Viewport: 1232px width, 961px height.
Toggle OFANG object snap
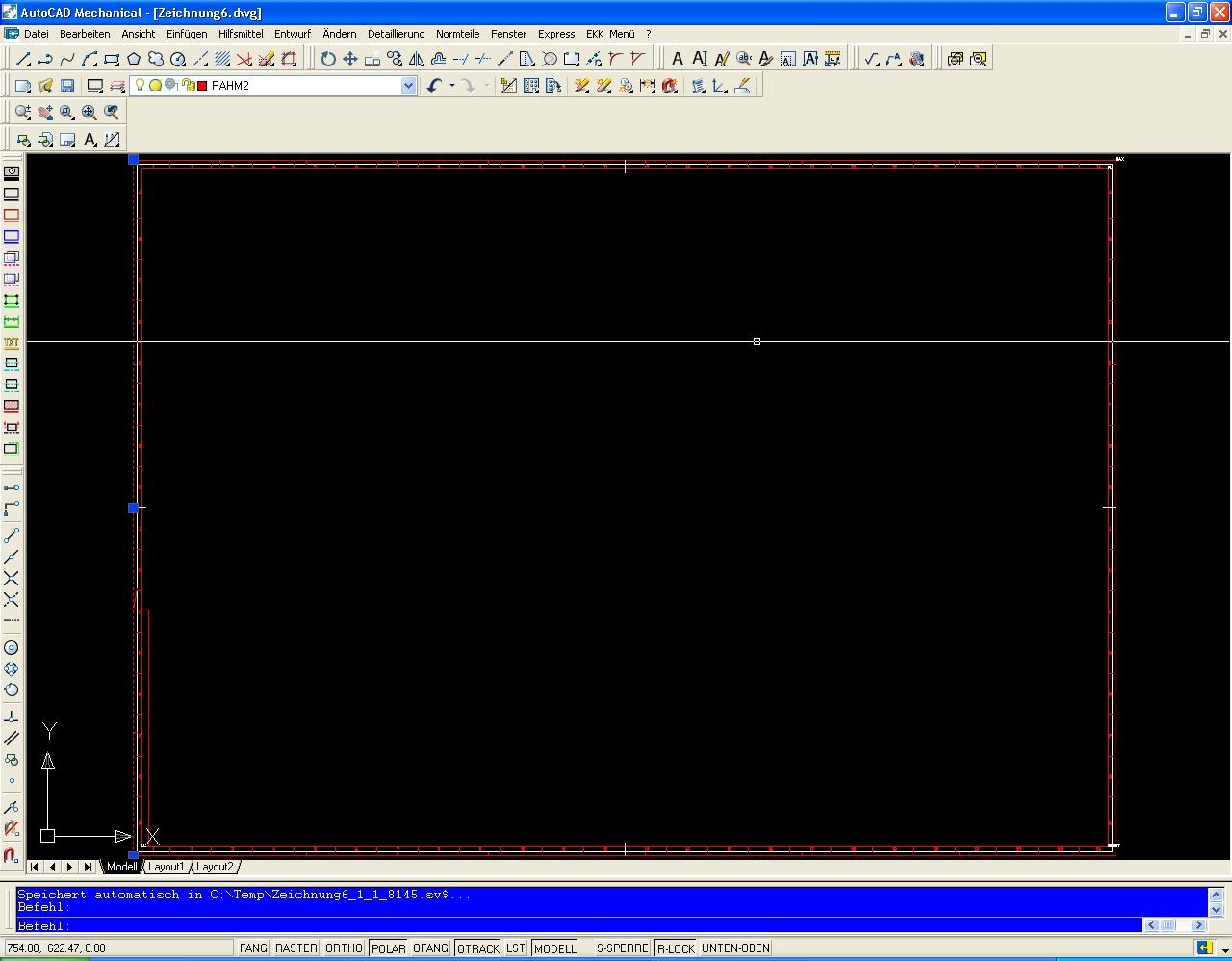tap(431, 948)
